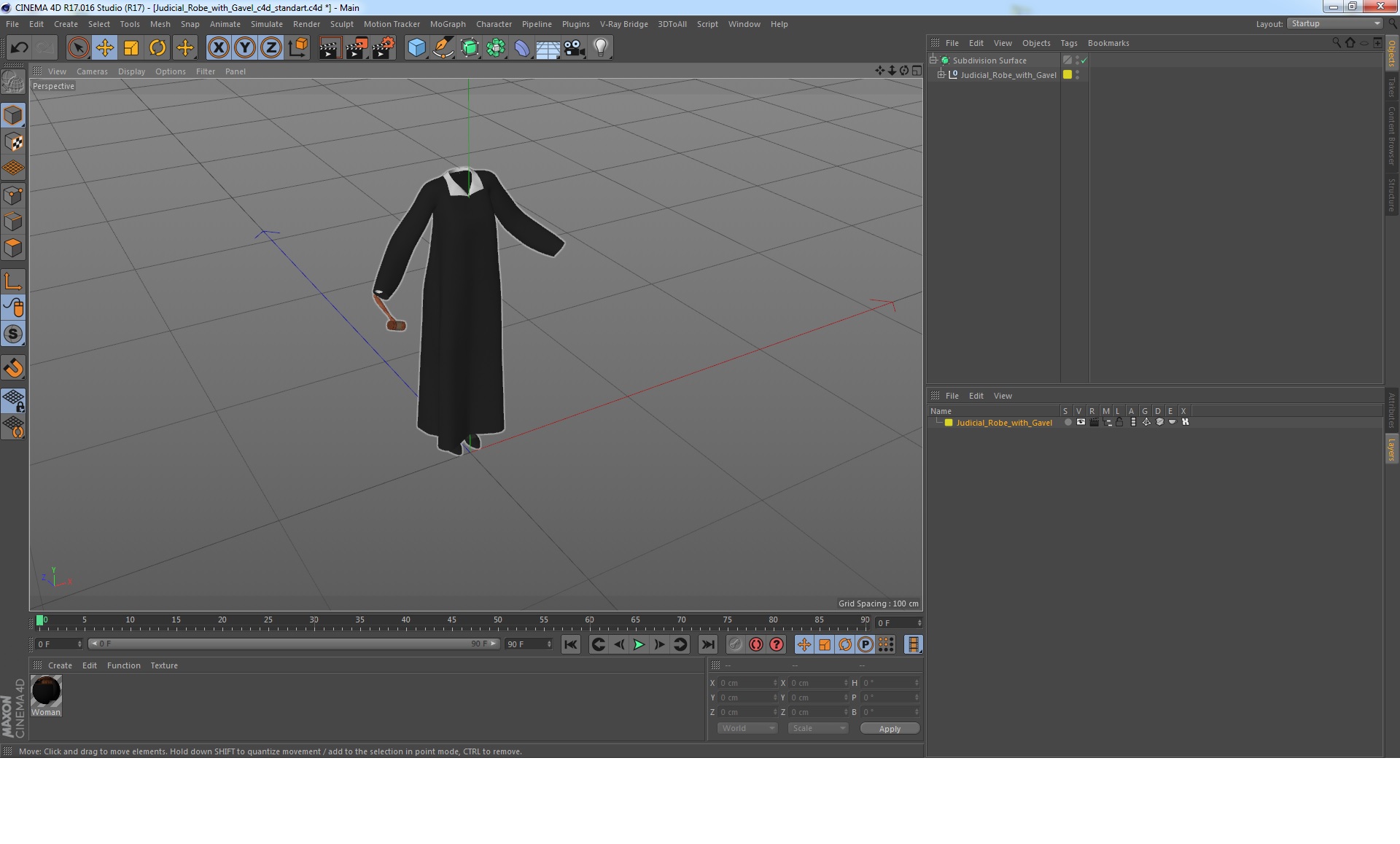Toggle Z axis lock
The height and width of the screenshot is (844, 1400).
pyautogui.click(x=271, y=48)
